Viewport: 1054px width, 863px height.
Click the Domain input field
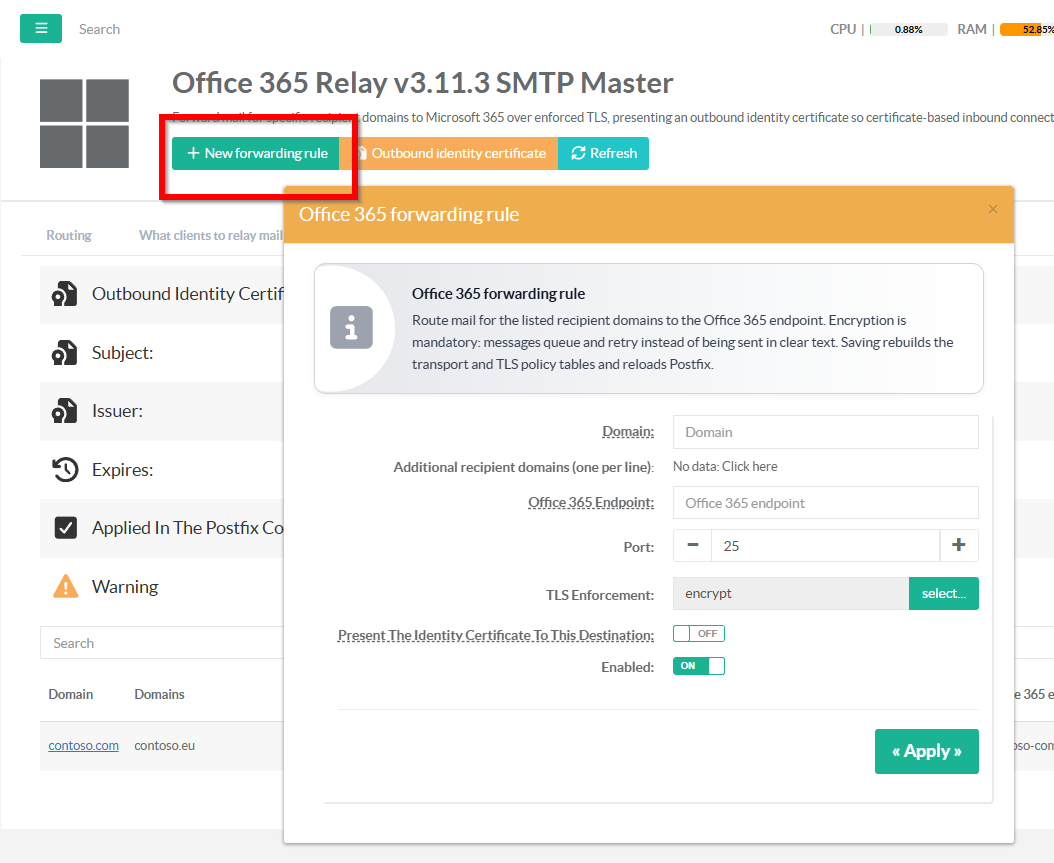825,432
